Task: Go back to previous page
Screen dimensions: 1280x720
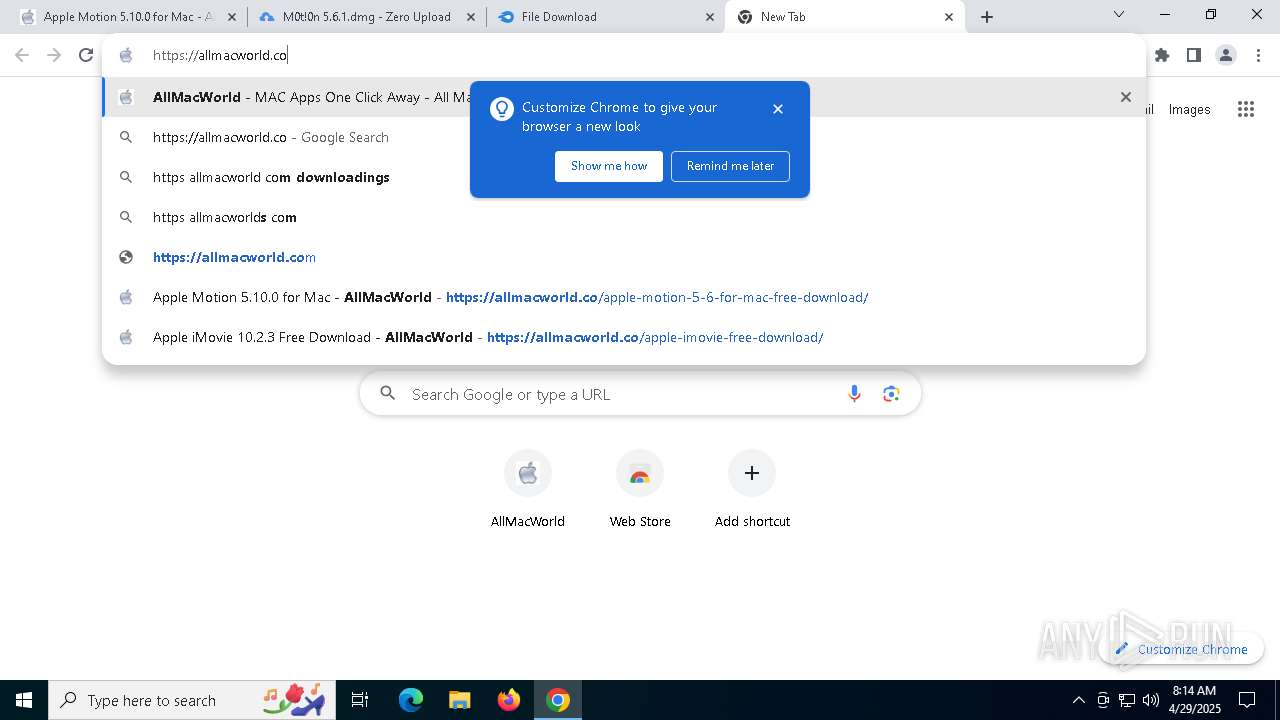Action: coord(22,56)
